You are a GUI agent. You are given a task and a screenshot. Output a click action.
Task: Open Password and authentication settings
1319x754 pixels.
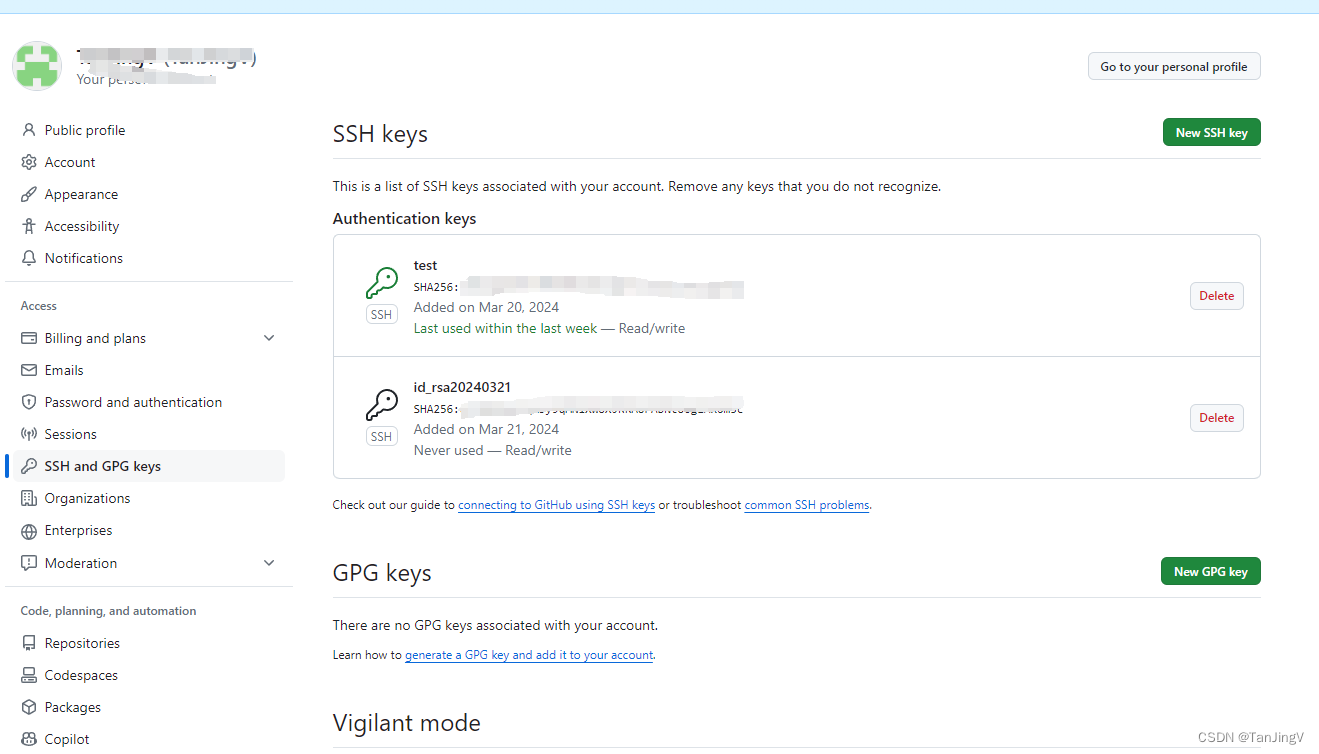[134, 402]
